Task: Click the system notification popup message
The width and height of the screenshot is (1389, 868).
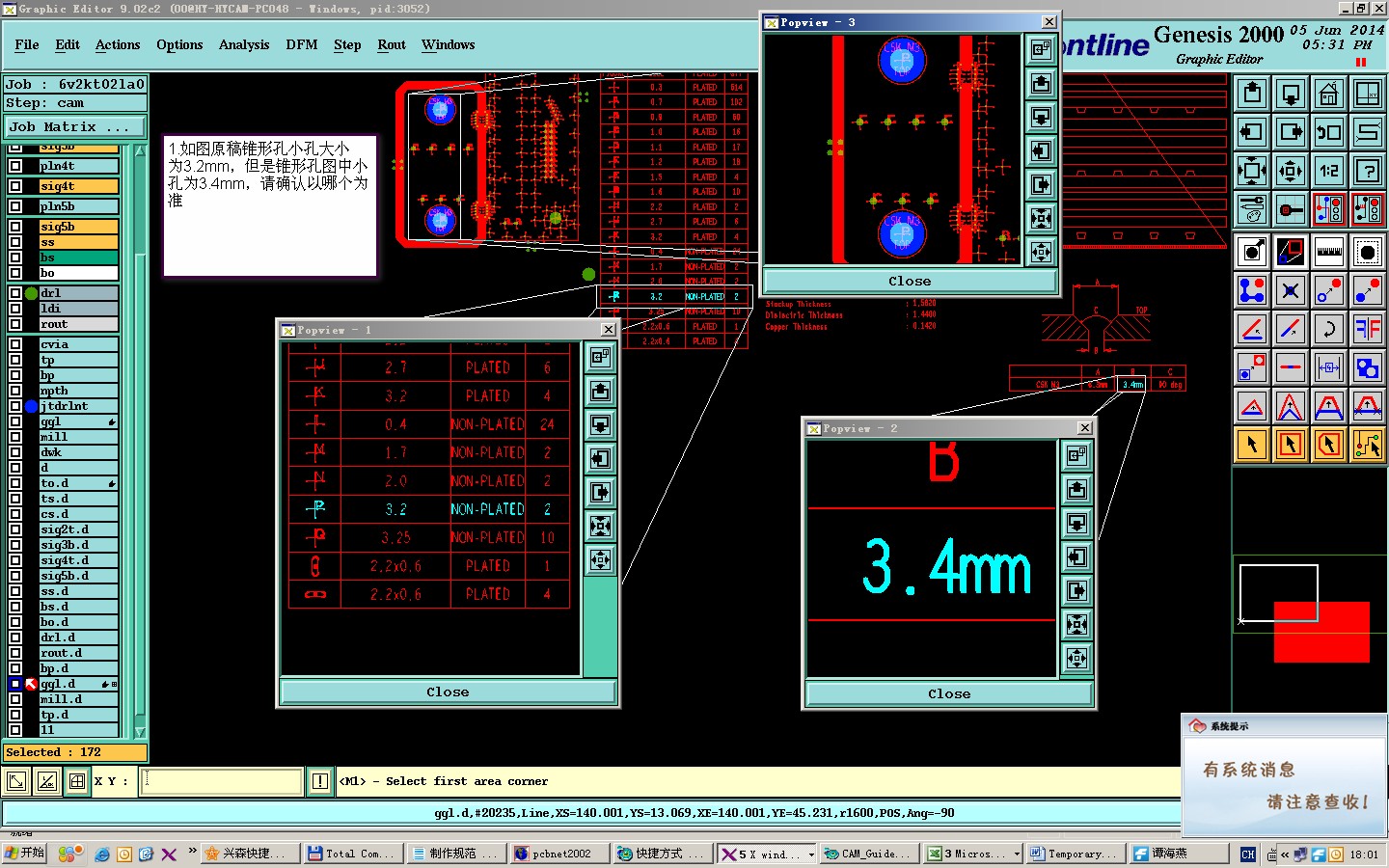Action: (x=1284, y=785)
